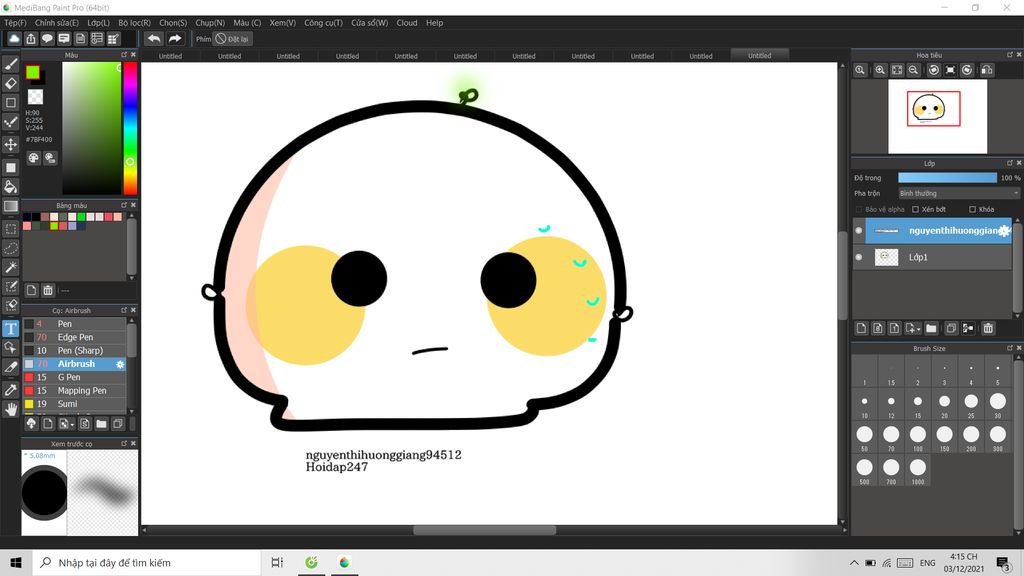The image size is (1024, 576).
Task: Open Task View on the taskbar
Action: [277, 562]
